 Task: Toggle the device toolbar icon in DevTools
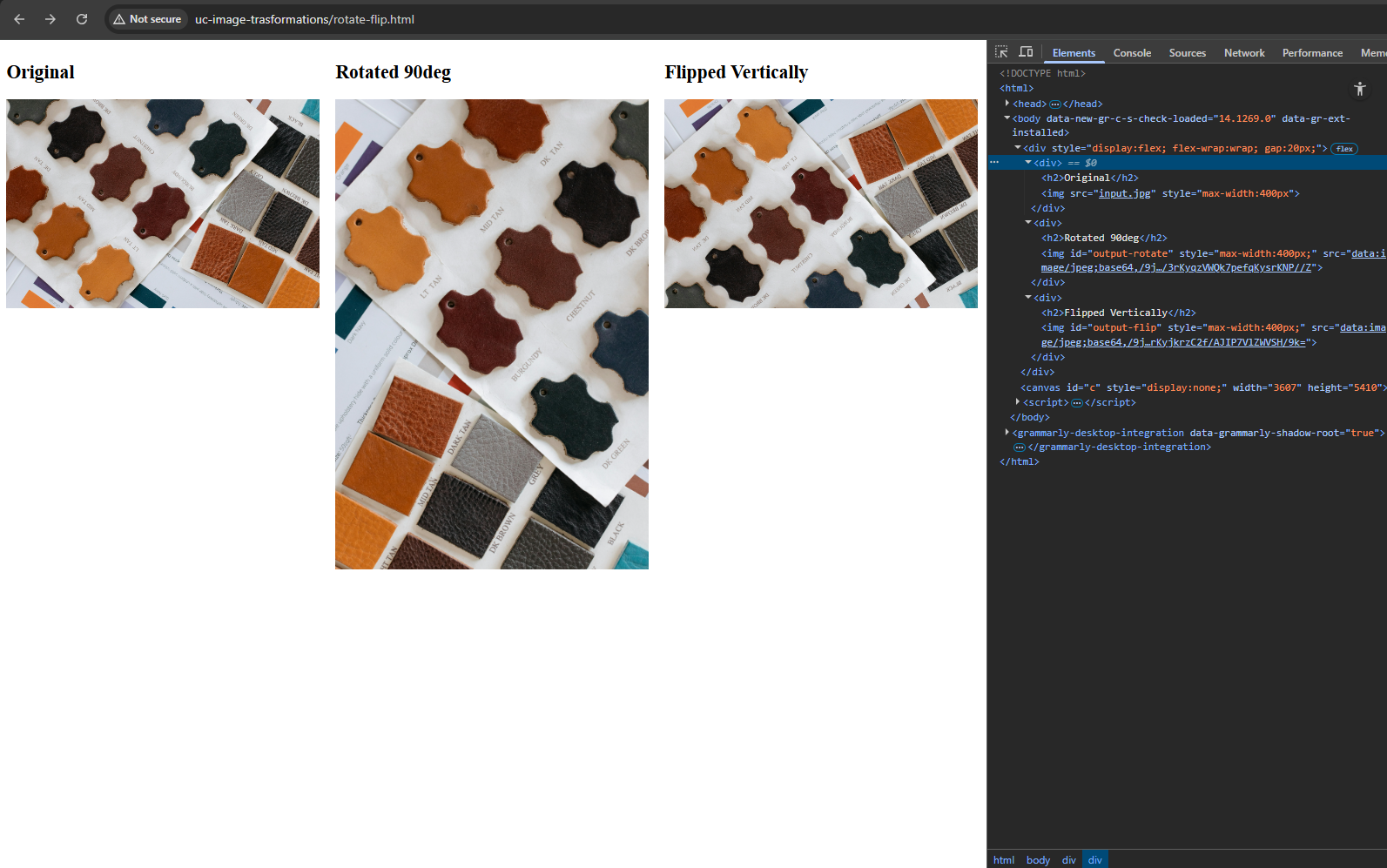1026,52
